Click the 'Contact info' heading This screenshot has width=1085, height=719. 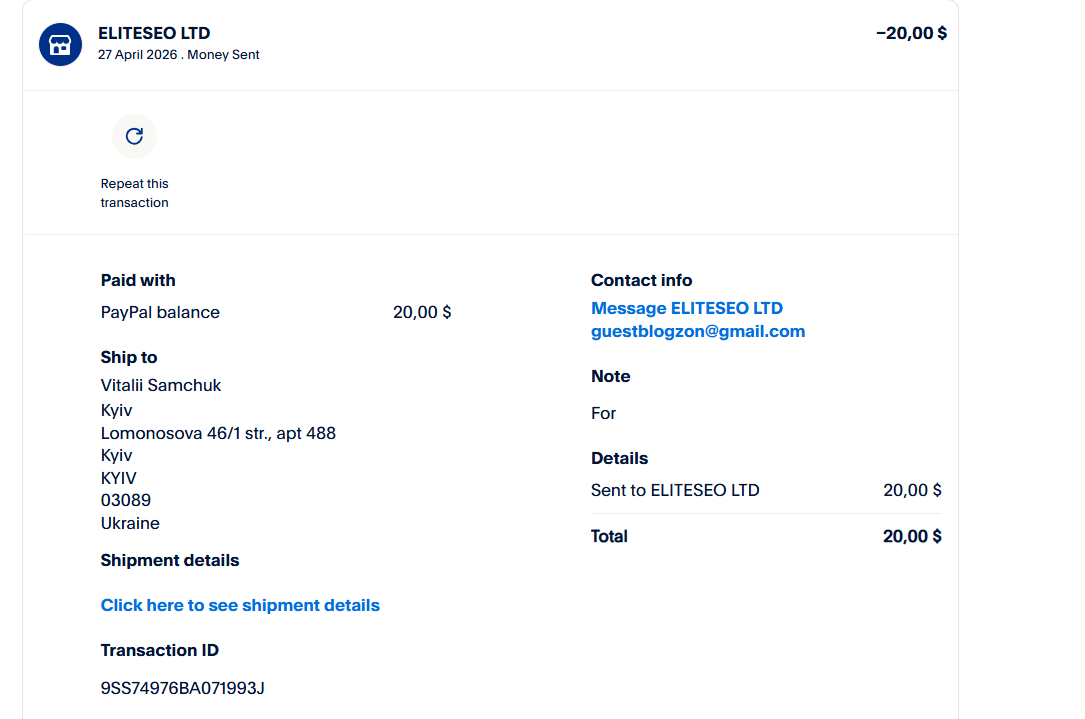(x=641, y=280)
